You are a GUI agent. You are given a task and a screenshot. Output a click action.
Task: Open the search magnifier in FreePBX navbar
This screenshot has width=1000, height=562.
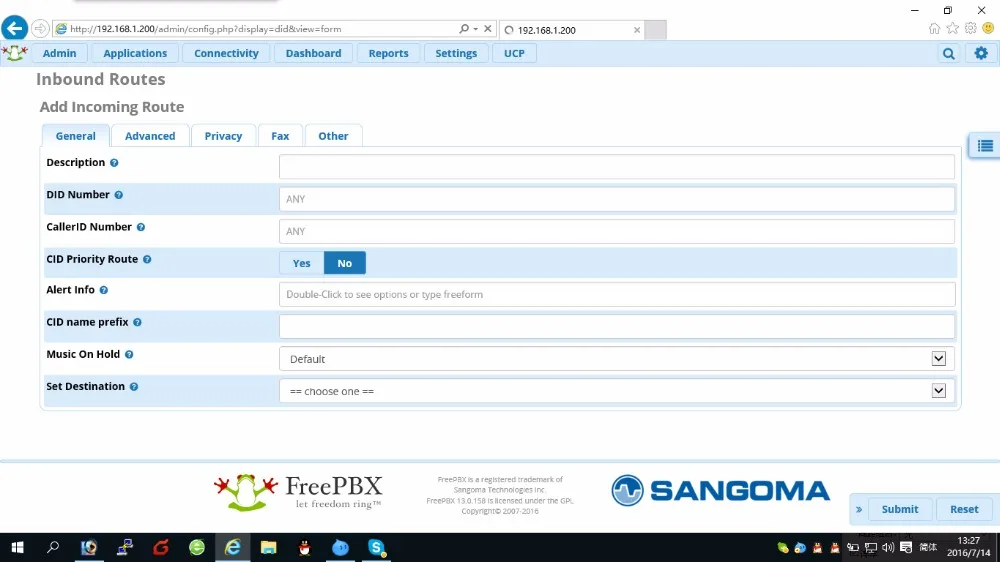click(x=948, y=54)
